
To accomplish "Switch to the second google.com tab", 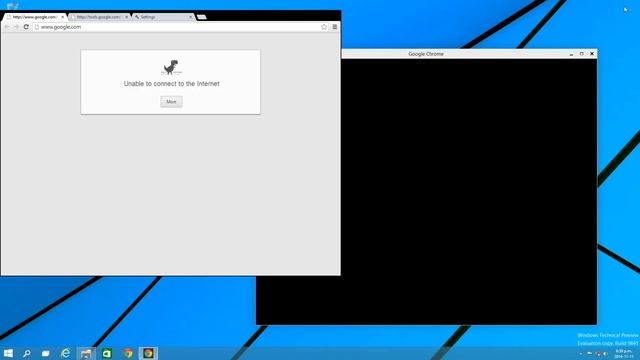I will (99, 17).
